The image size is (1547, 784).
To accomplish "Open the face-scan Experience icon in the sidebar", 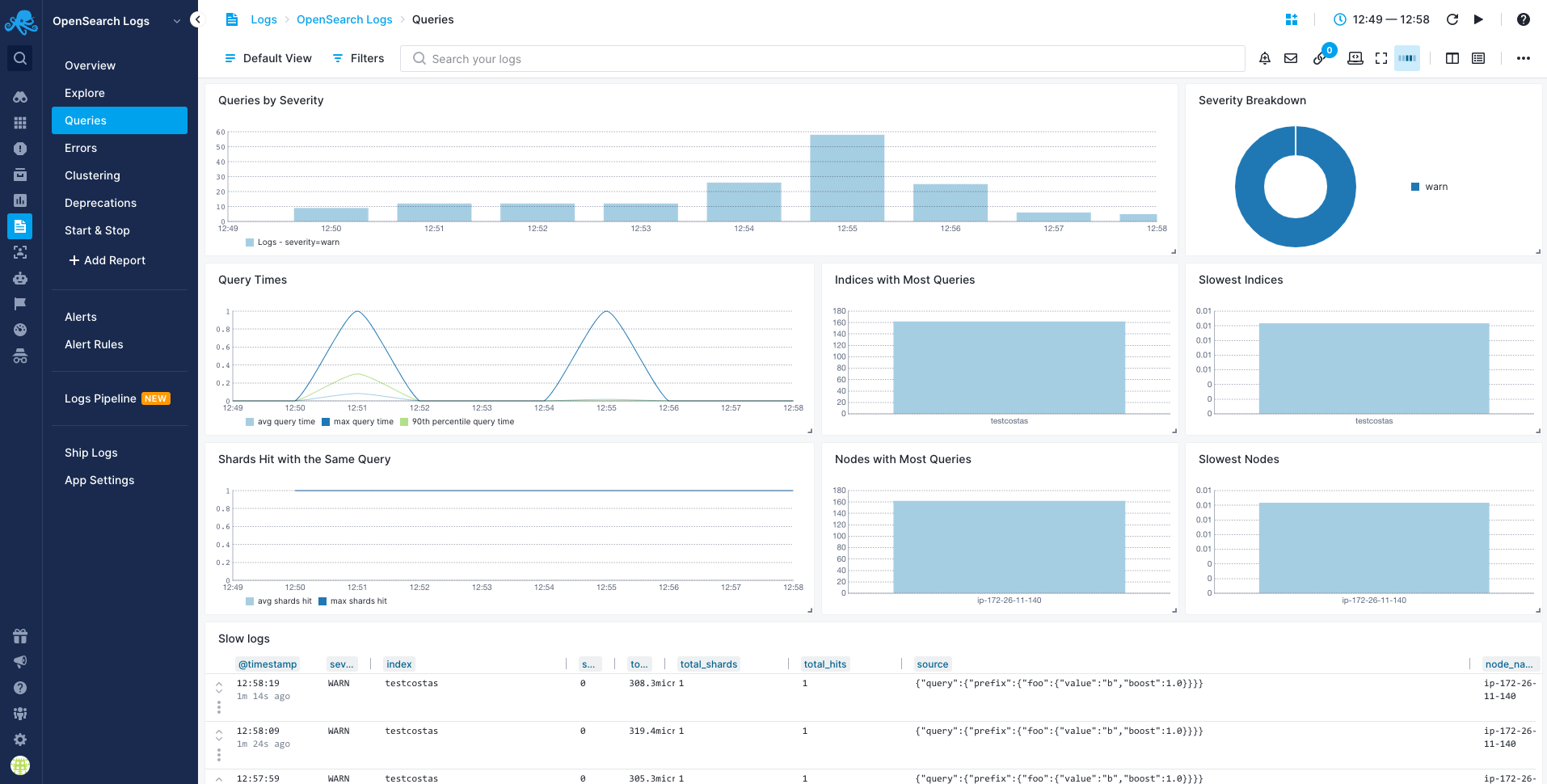I will [20, 252].
